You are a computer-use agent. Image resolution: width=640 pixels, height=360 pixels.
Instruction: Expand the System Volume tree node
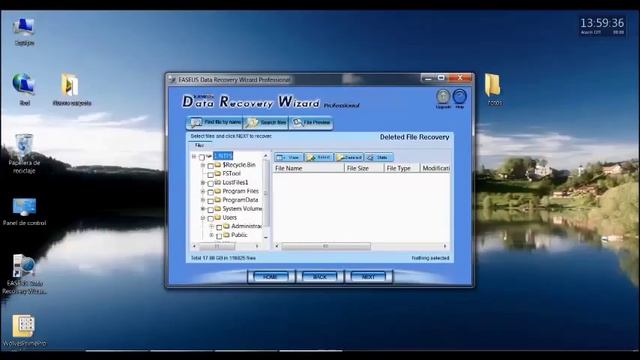tap(203, 209)
